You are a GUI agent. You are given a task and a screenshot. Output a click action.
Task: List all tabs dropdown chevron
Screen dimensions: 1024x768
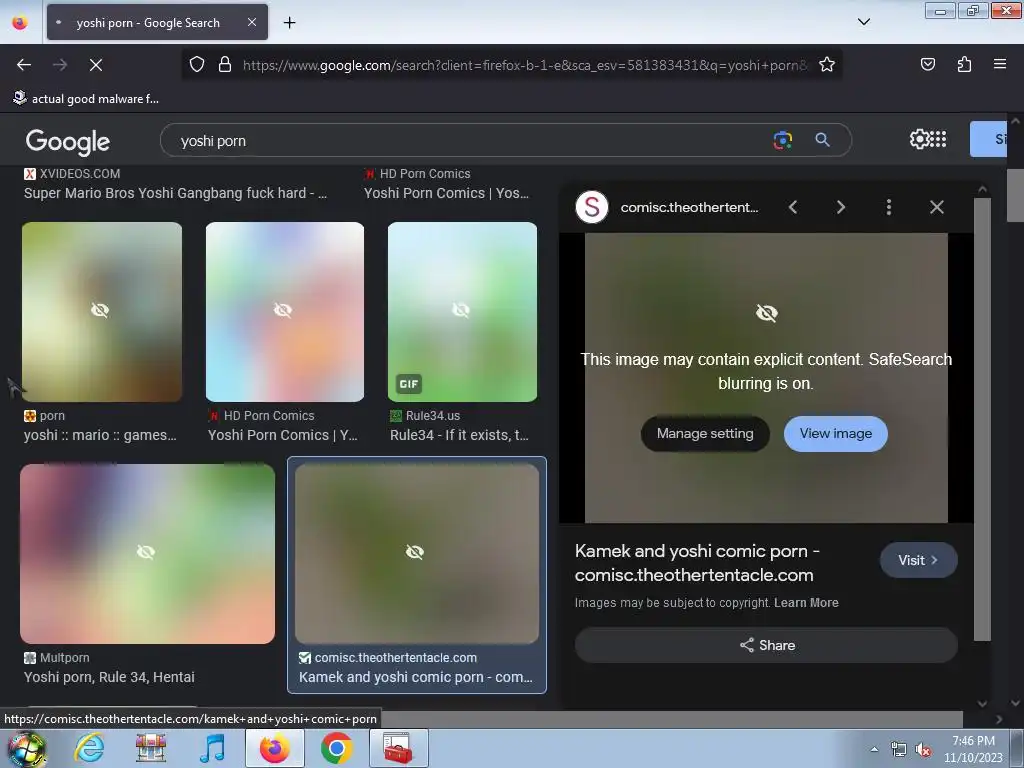[x=863, y=22]
